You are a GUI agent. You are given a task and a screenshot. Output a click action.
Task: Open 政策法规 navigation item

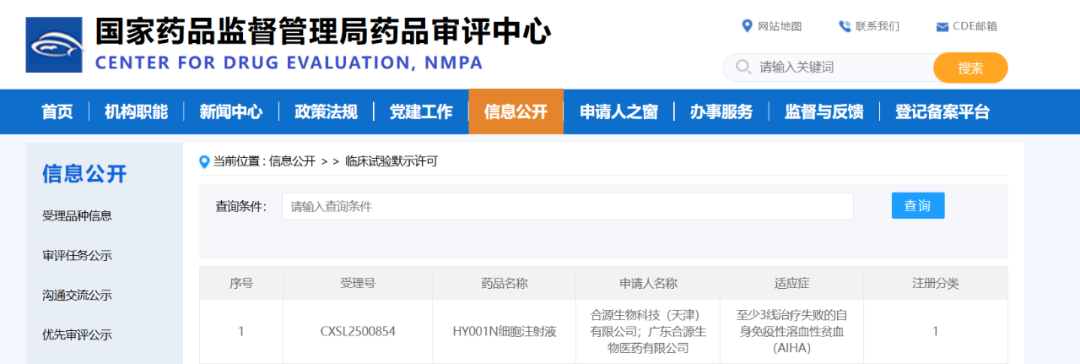(326, 112)
